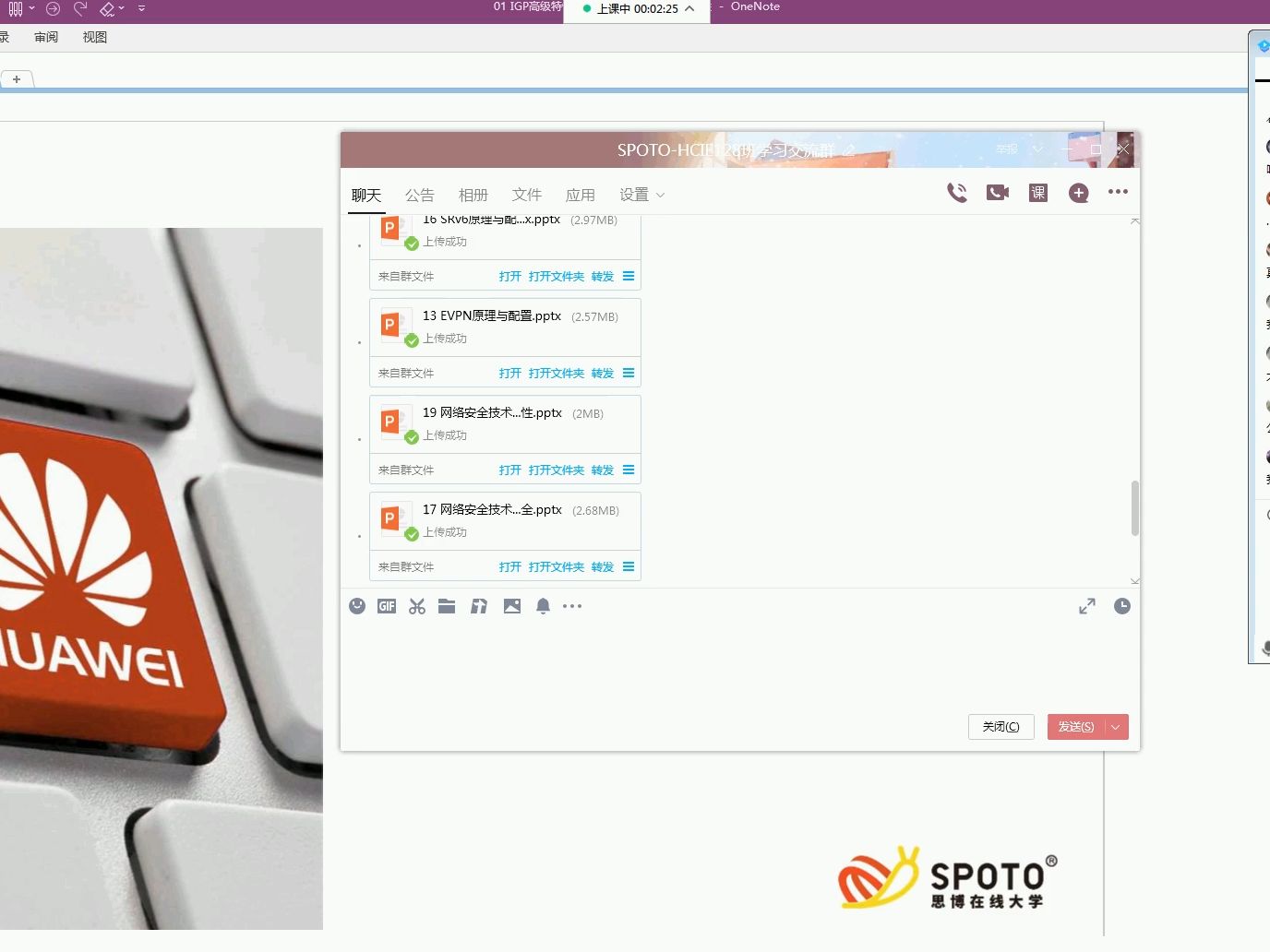Open OneNote quick access customize dropdown

click(141, 8)
